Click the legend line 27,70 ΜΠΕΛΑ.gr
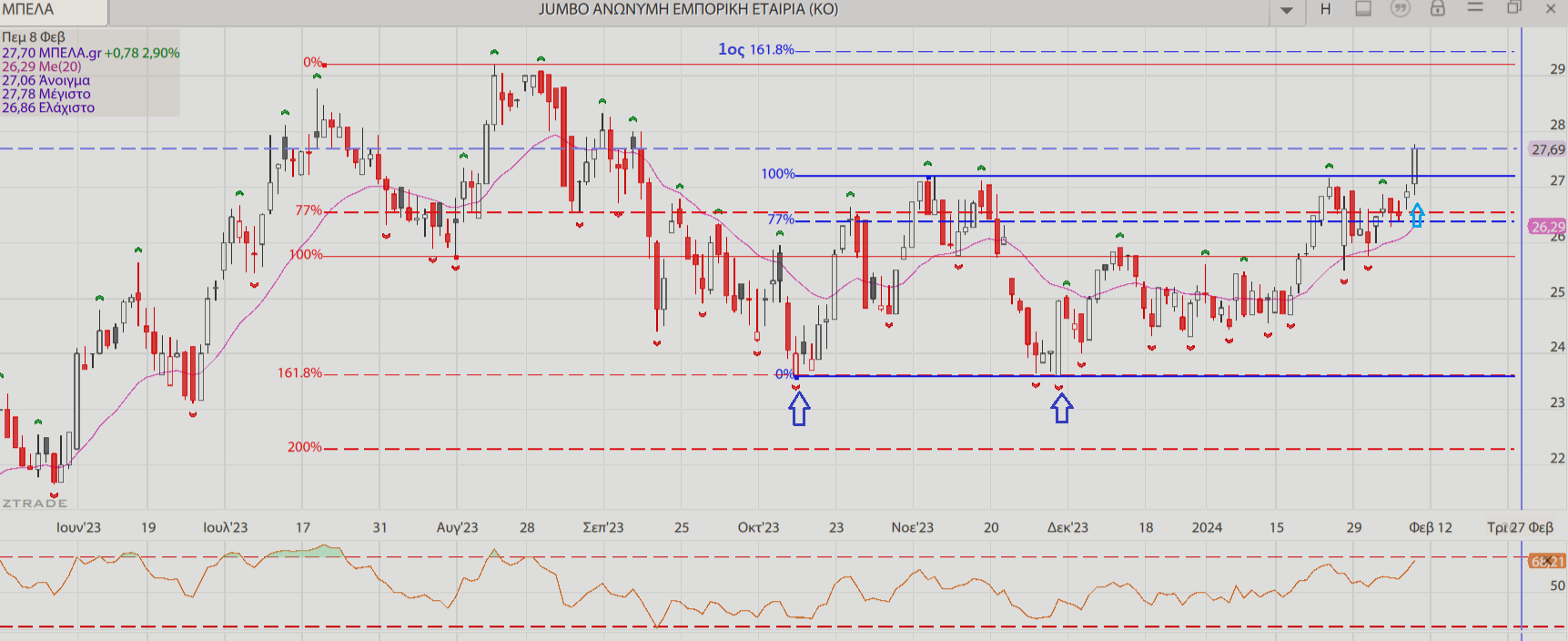1568x641 pixels. click(x=52, y=53)
